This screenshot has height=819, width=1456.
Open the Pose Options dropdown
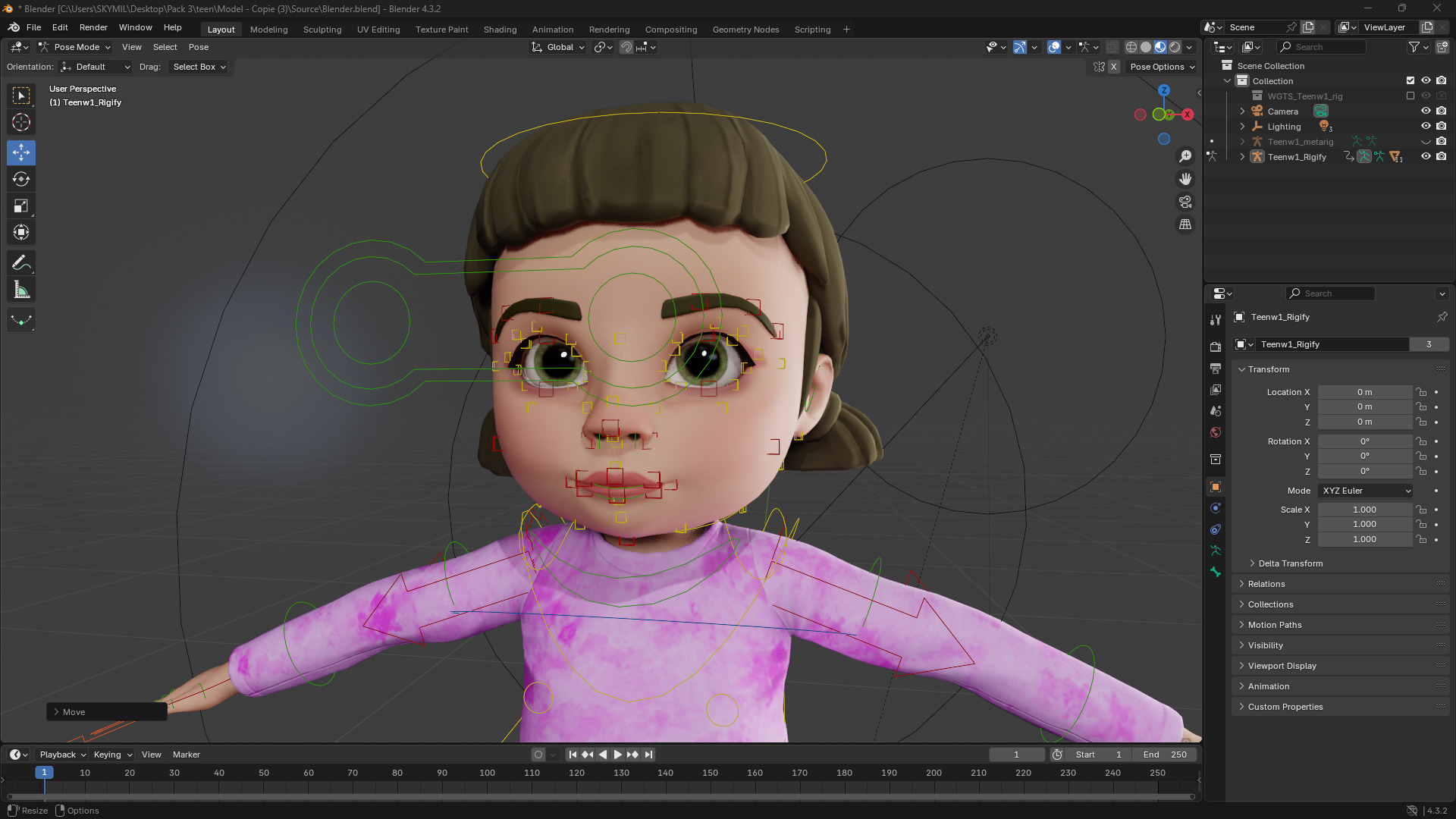[x=1162, y=67]
